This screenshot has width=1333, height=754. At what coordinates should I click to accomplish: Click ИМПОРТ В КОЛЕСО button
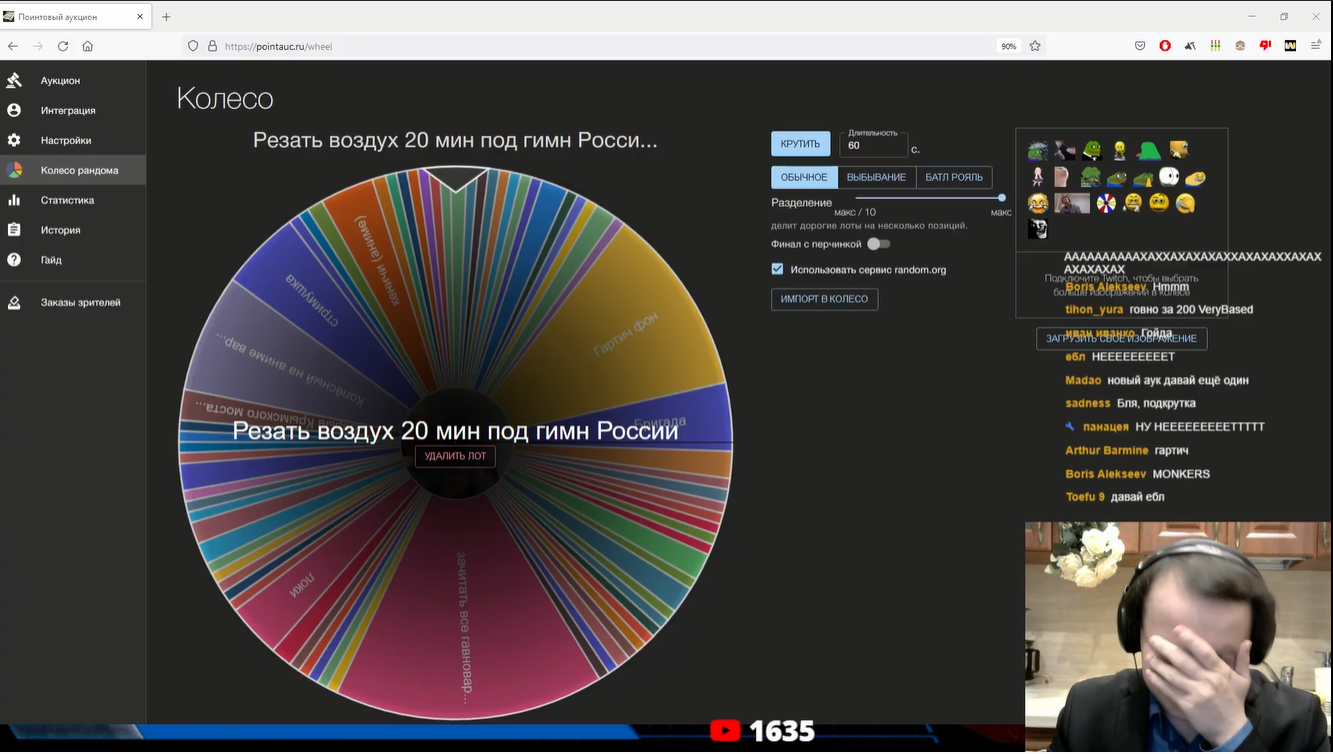(x=824, y=299)
